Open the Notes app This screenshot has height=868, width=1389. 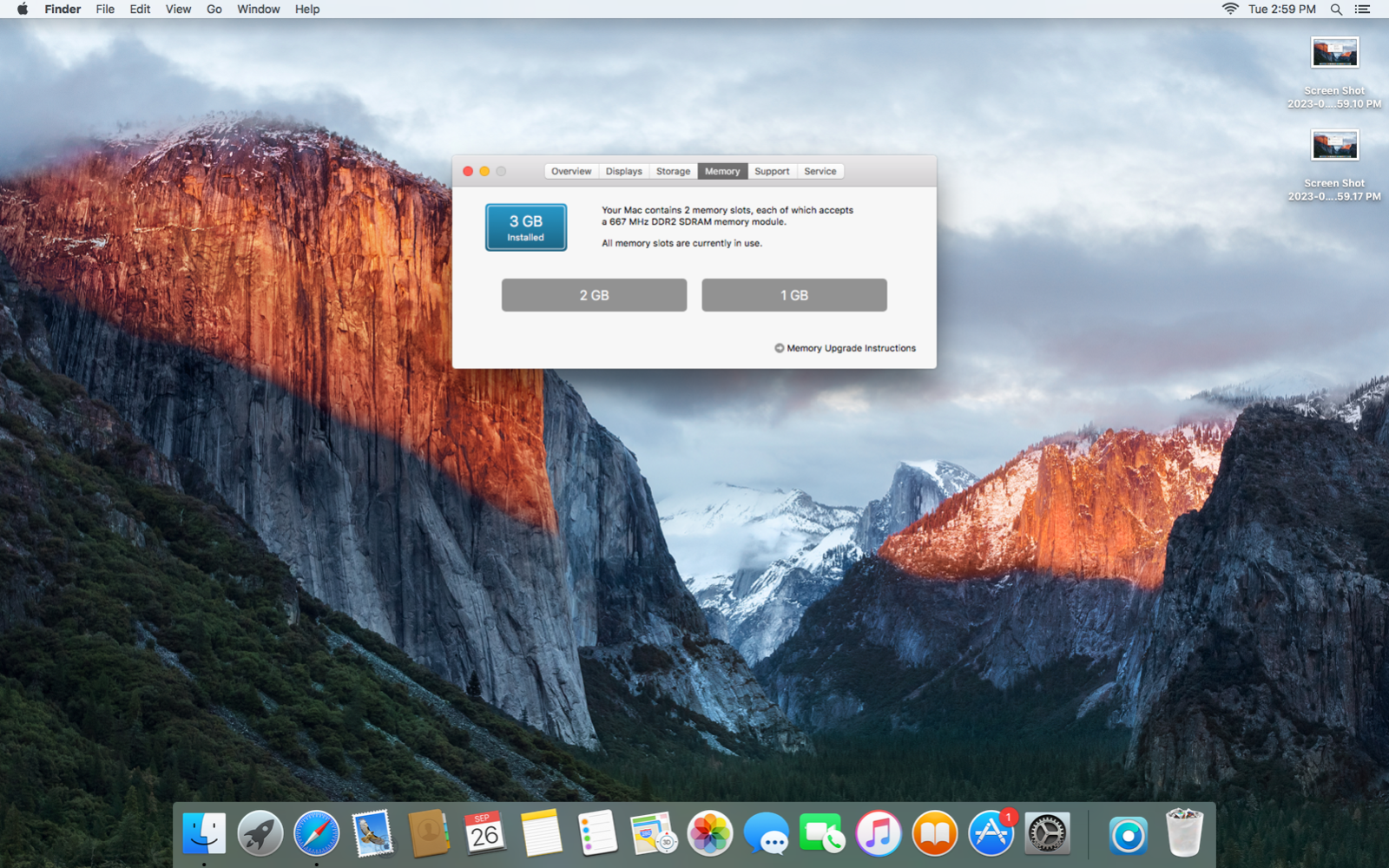(541, 832)
